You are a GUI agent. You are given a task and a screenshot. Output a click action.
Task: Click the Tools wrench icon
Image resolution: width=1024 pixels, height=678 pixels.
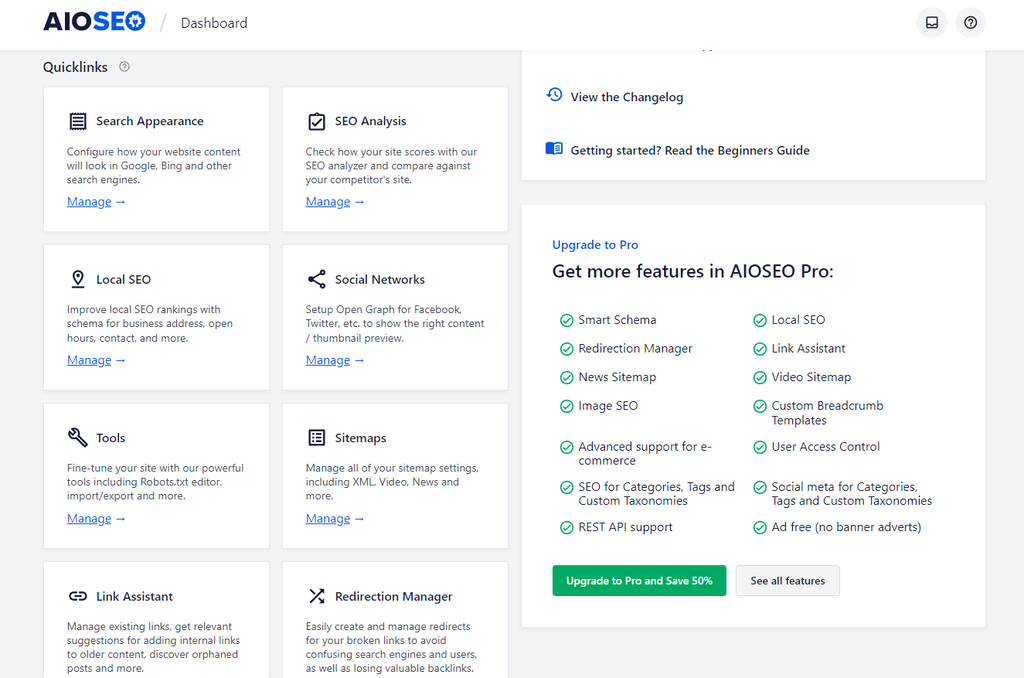78,437
